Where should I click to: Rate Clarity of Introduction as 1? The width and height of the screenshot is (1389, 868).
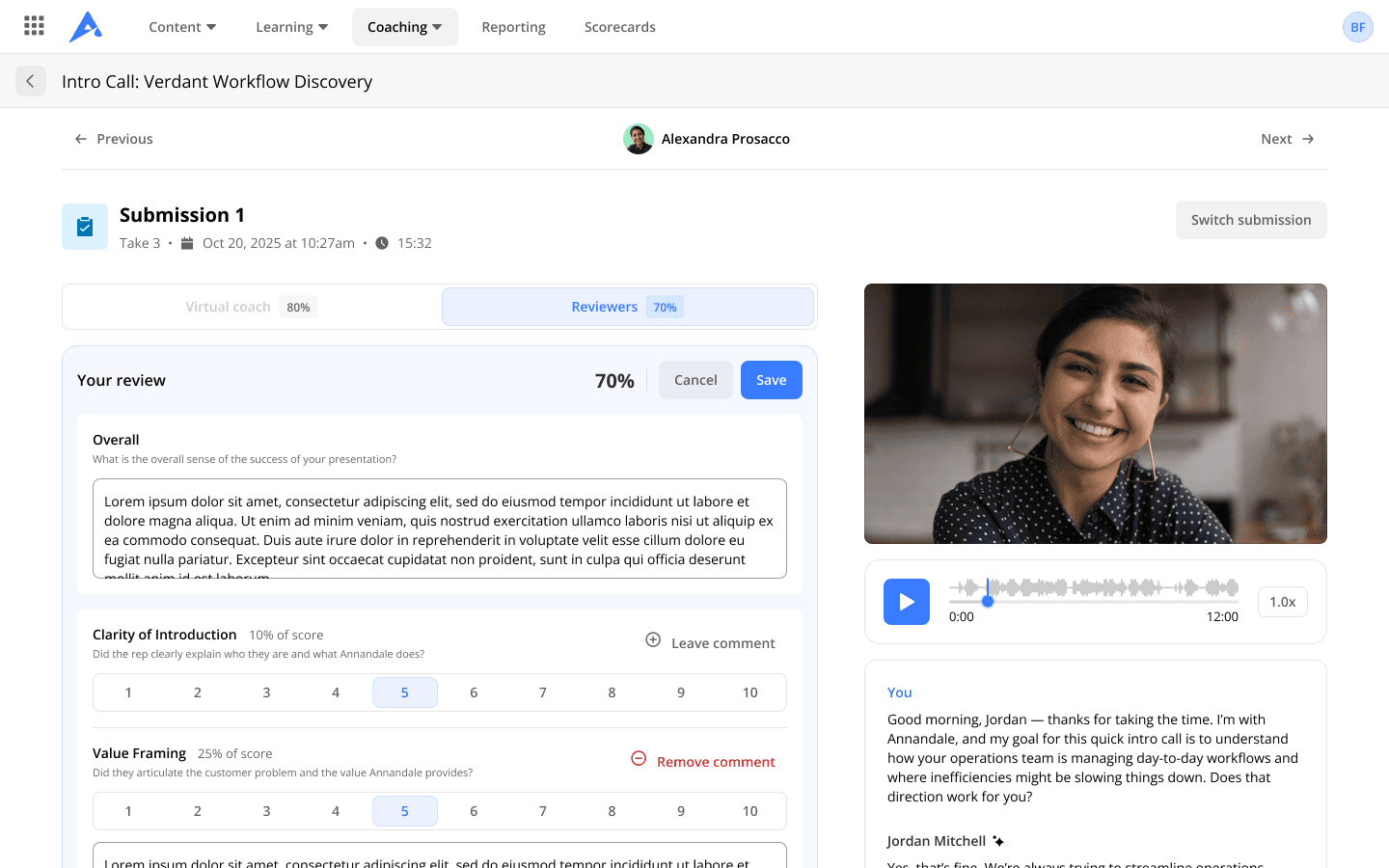[x=128, y=692]
